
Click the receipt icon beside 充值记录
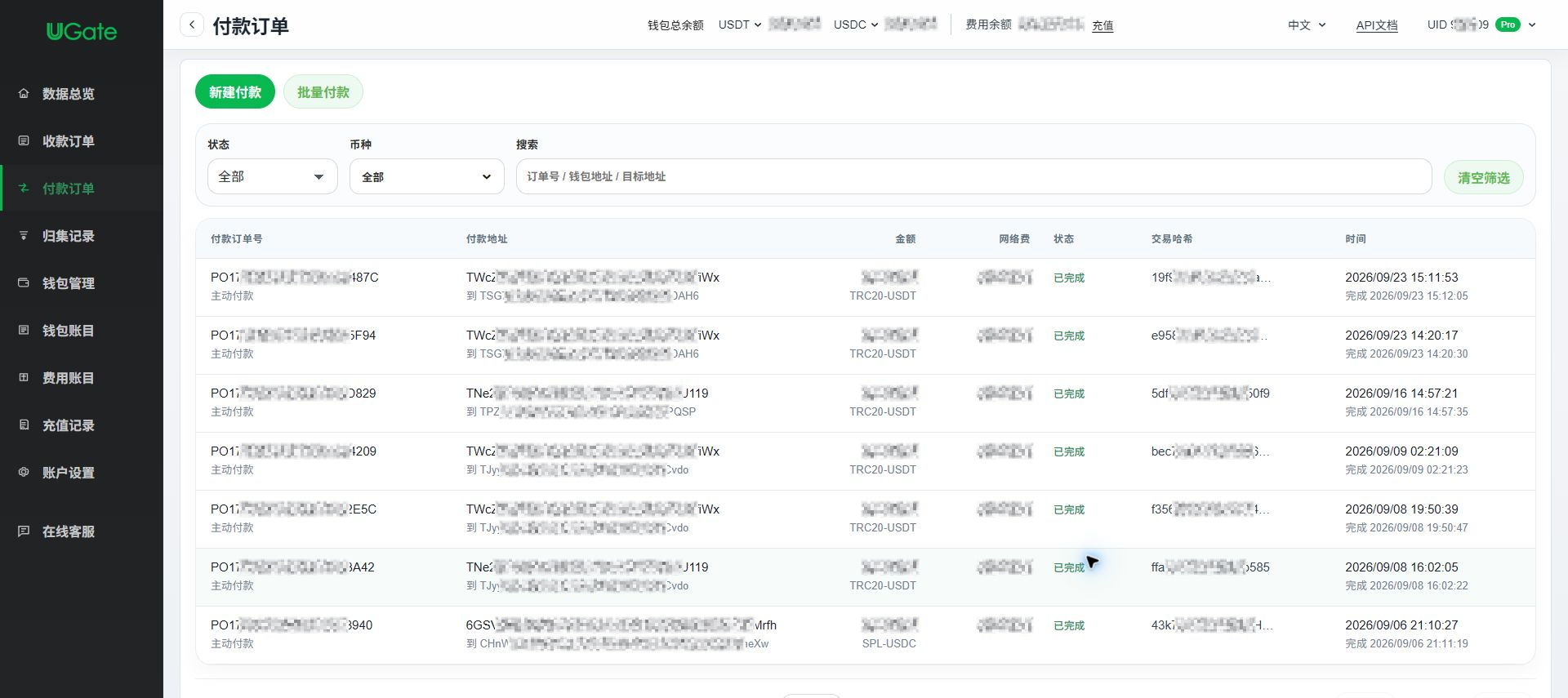pos(24,425)
